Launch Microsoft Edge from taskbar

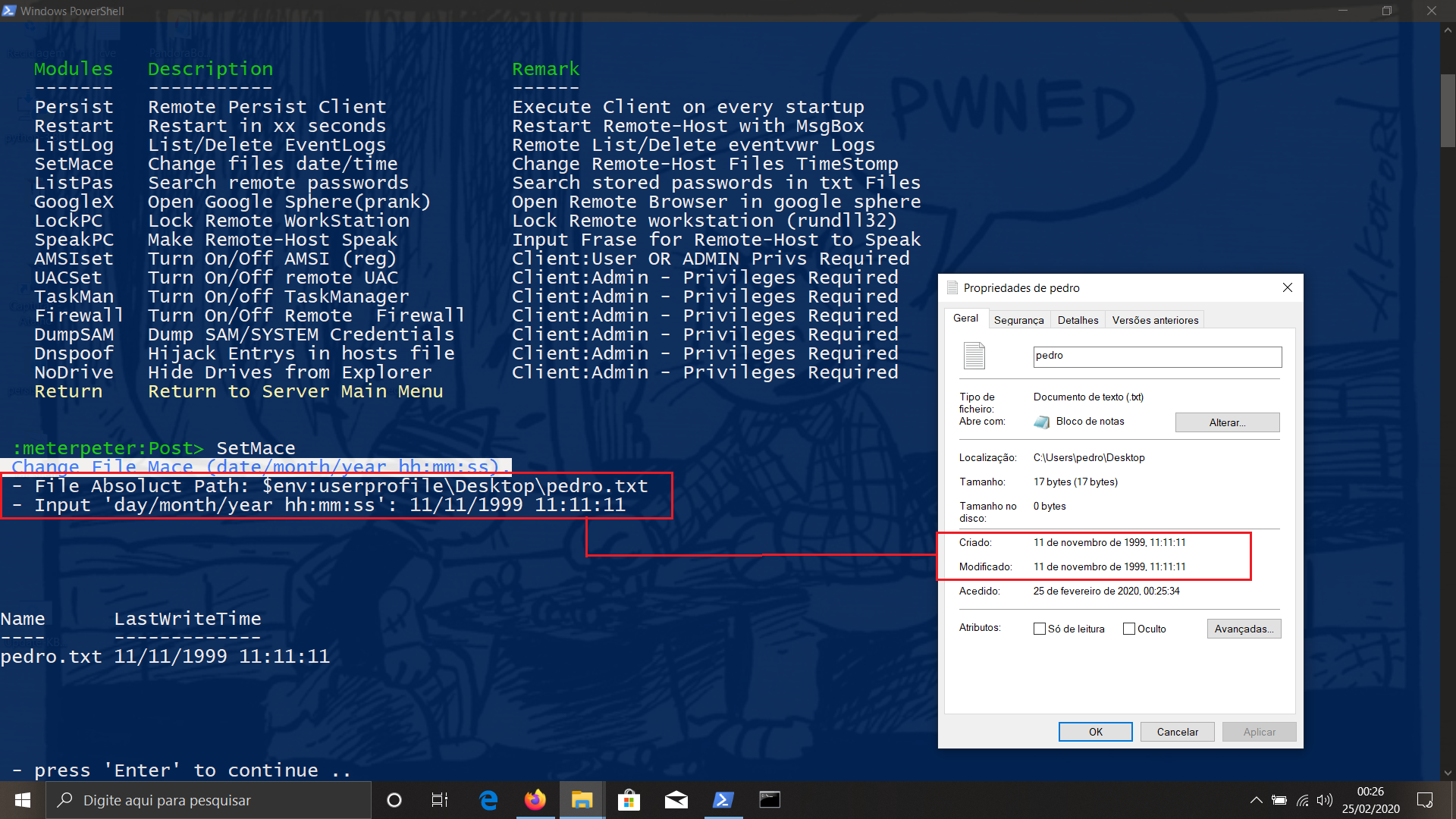(x=488, y=800)
